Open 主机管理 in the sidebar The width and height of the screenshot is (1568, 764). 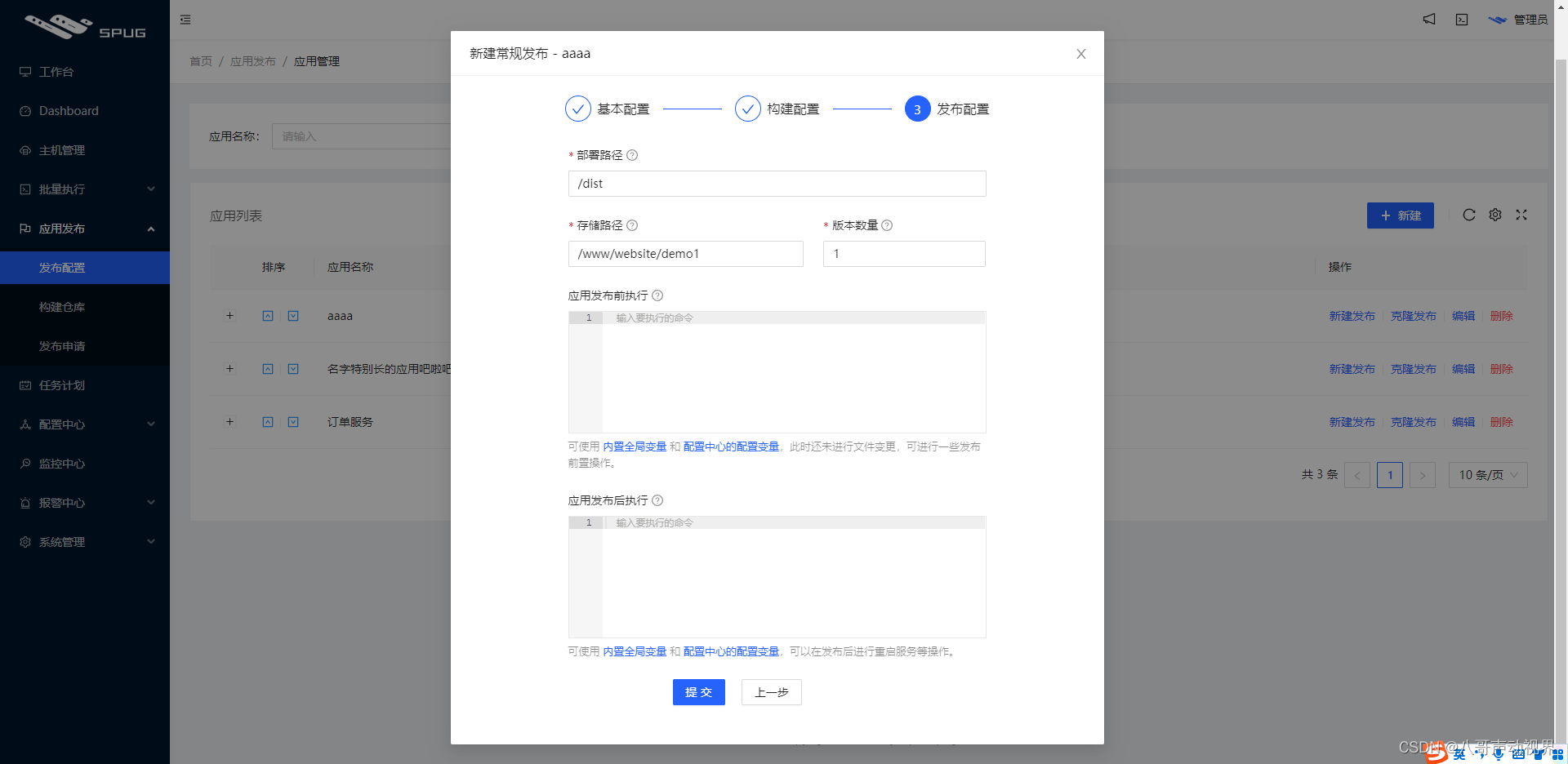click(85, 150)
